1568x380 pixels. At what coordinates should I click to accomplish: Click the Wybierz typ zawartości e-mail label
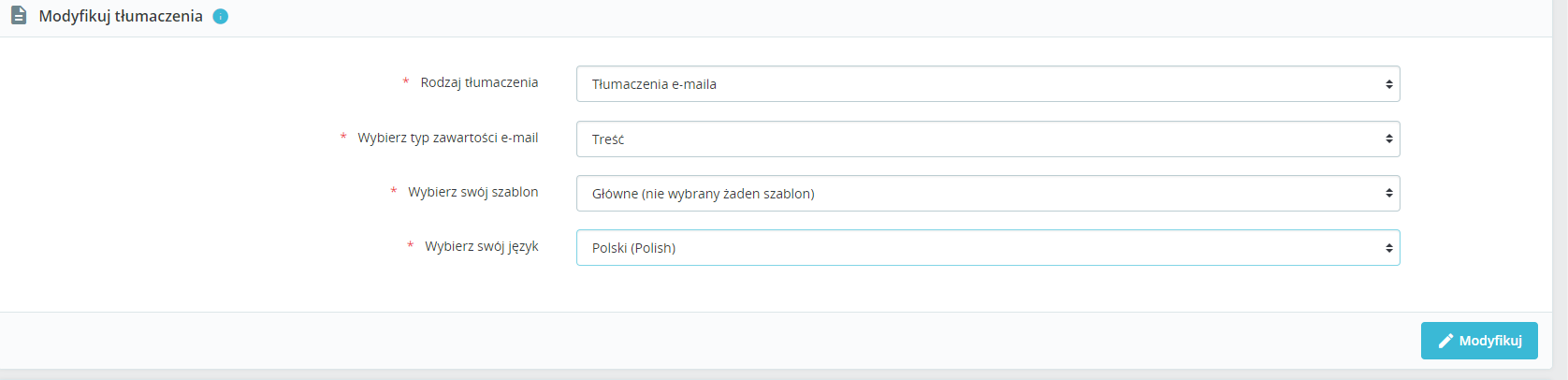coord(447,138)
